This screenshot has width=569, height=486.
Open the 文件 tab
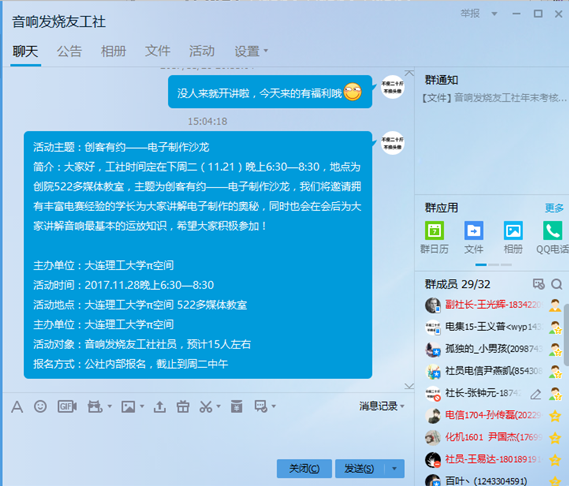(x=157, y=51)
